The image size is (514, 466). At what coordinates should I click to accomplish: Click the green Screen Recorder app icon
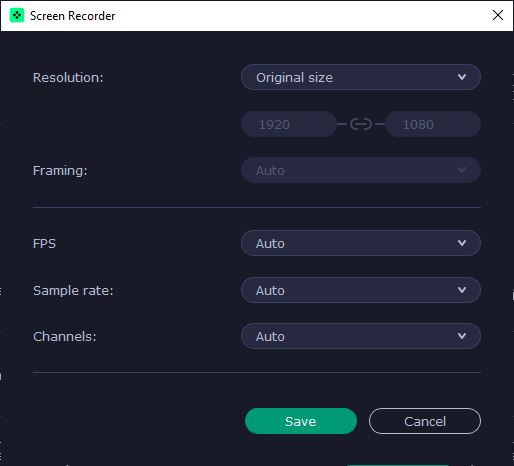(17, 15)
